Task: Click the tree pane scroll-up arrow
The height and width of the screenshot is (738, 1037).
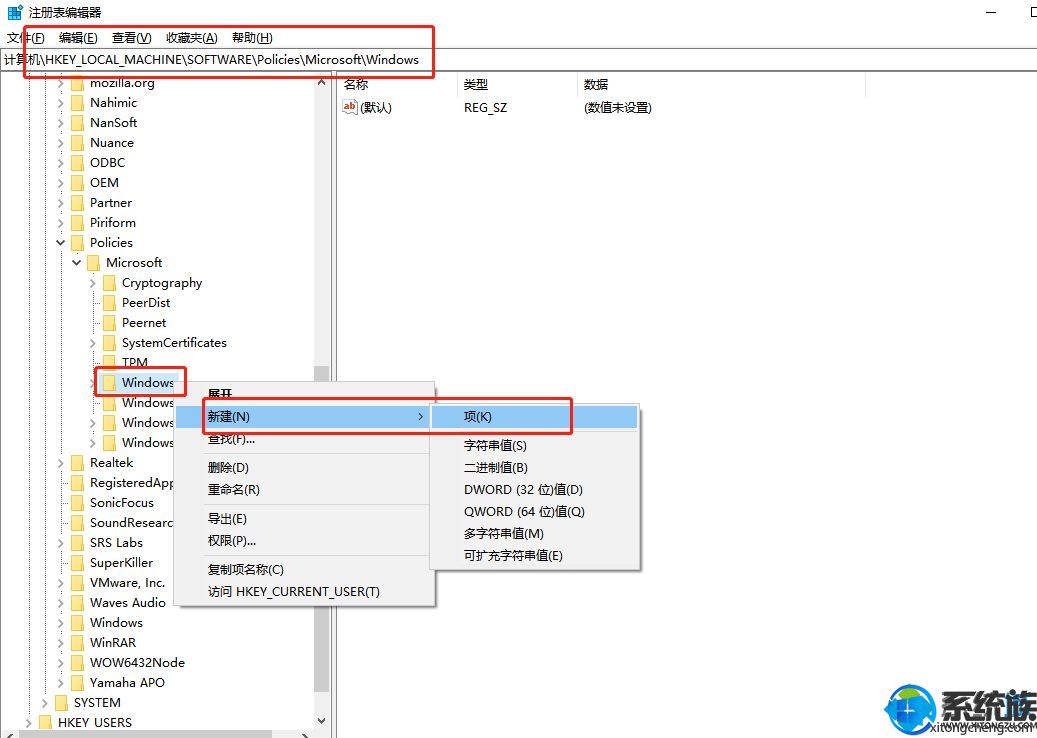Action: coord(321,82)
